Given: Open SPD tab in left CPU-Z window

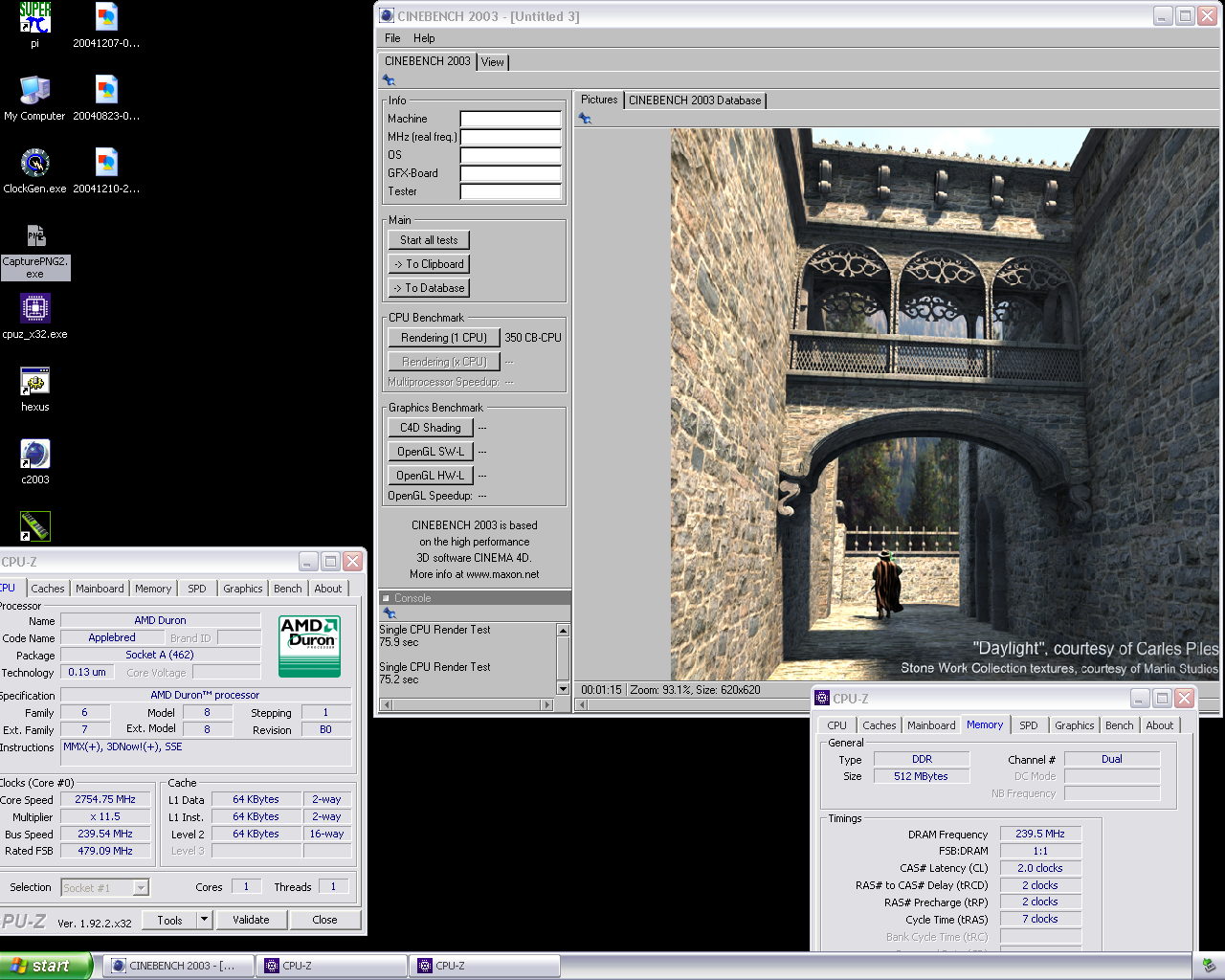Looking at the screenshot, I should (x=197, y=589).
